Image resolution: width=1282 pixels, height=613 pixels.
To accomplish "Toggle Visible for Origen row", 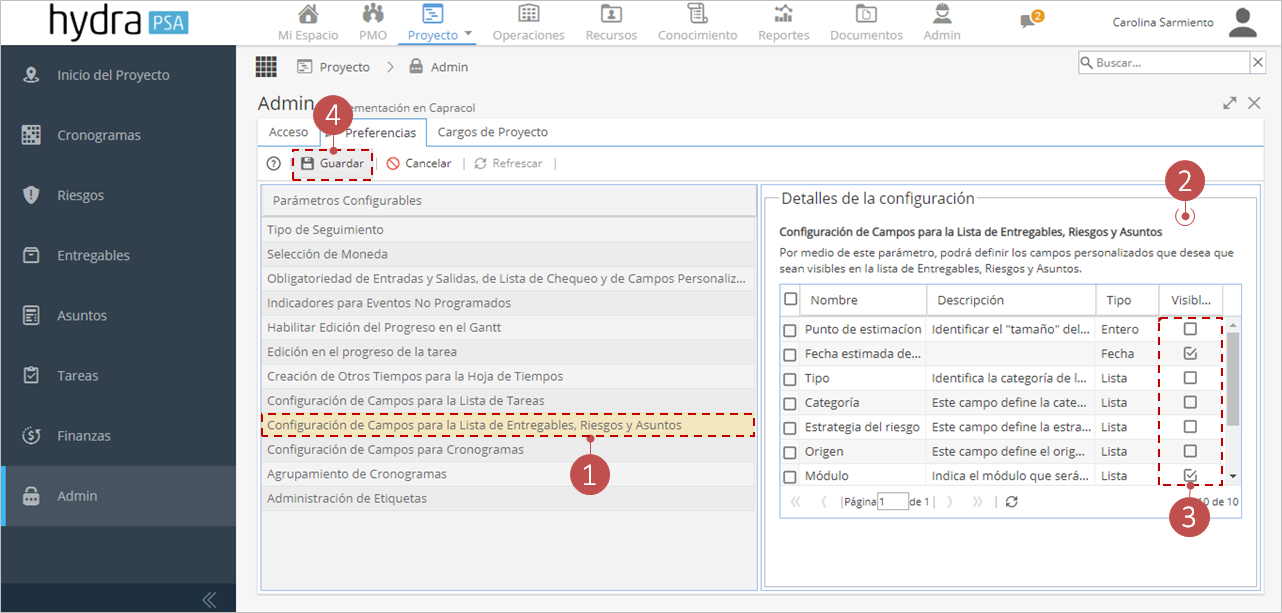I will click(x=1190, y=451).
